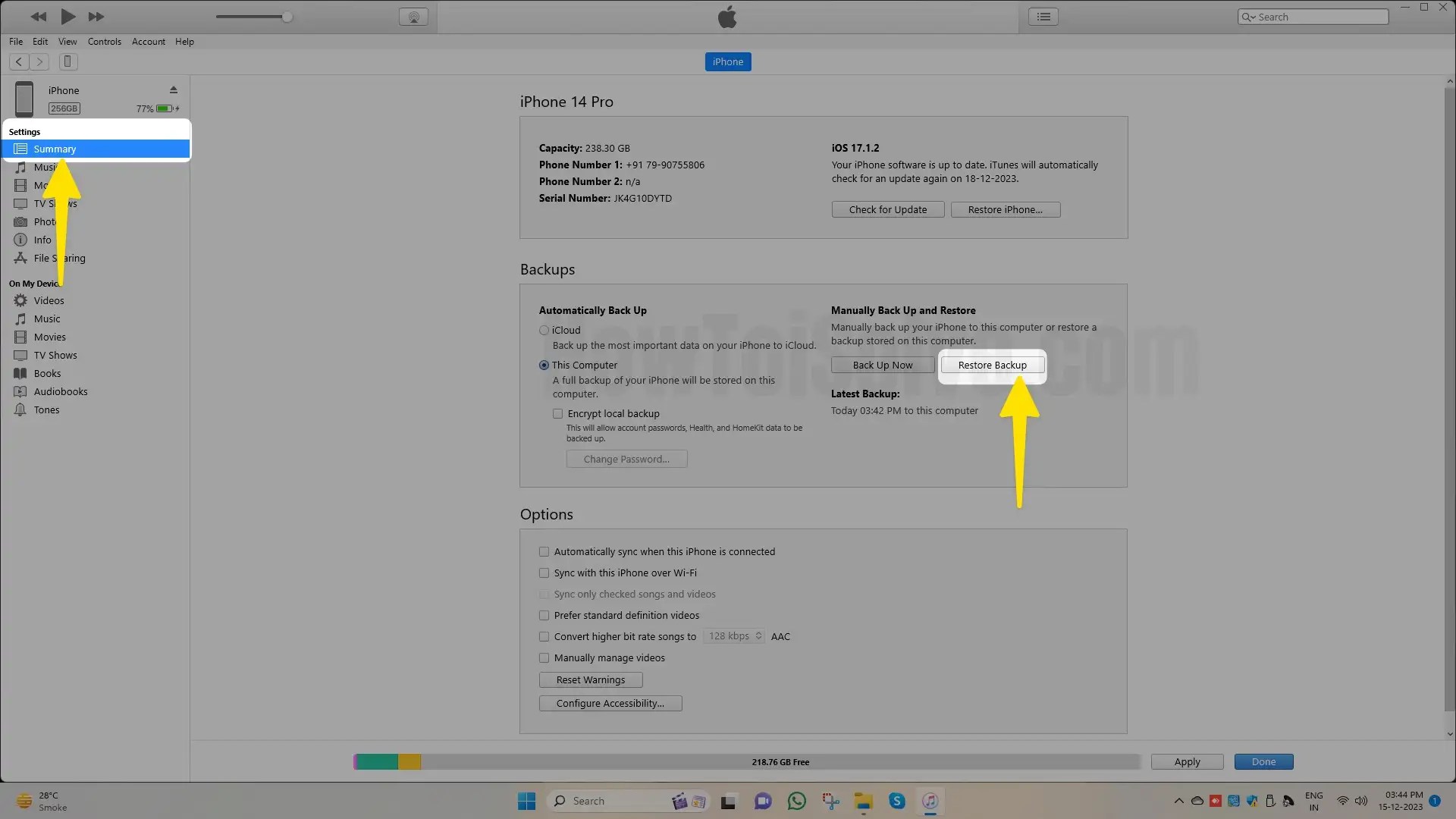Click the AirPlay icon
1456x819 pixels.
point(413,17)
